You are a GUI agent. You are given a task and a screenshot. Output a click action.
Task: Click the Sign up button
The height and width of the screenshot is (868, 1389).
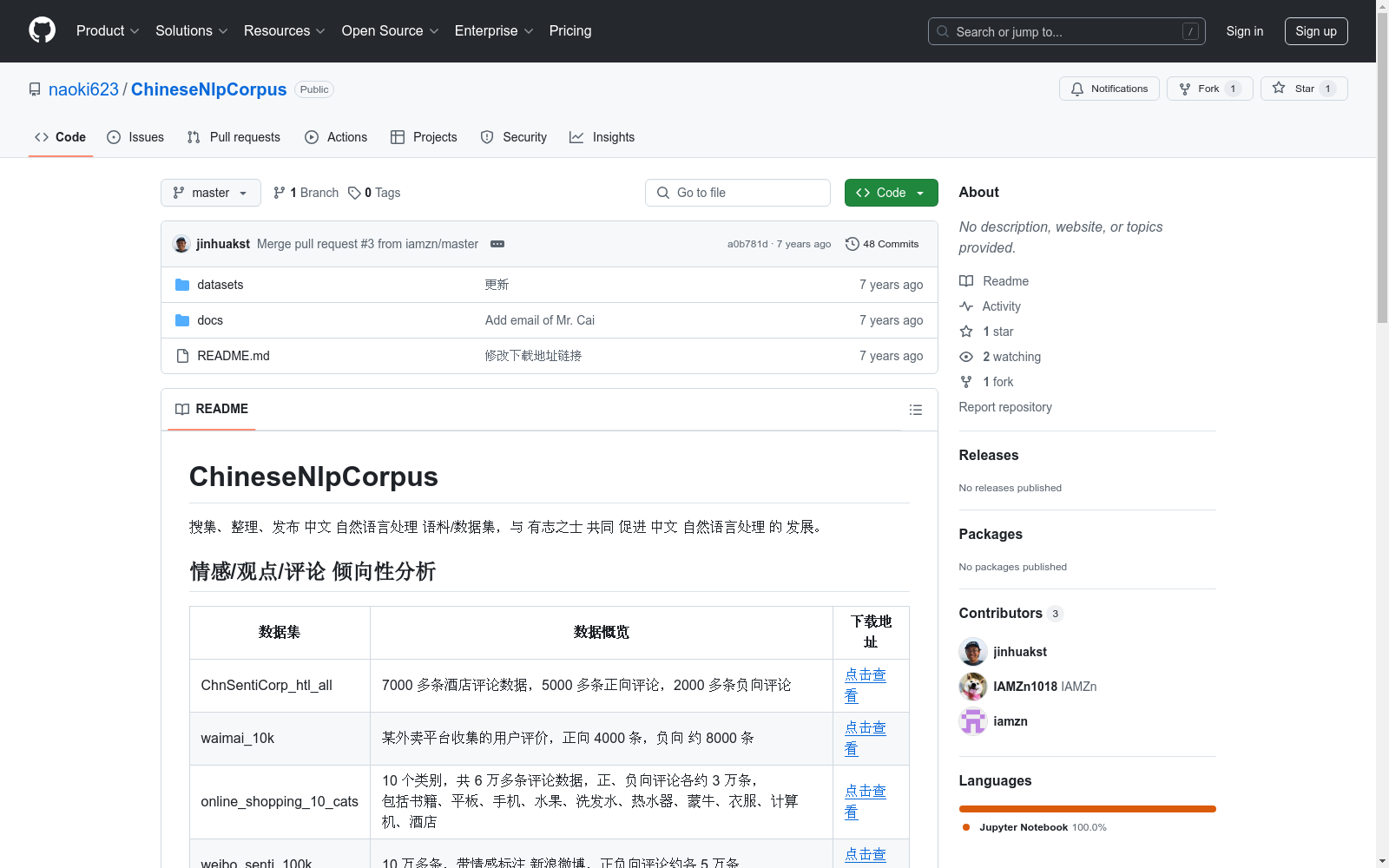(x=1316, y=31)
